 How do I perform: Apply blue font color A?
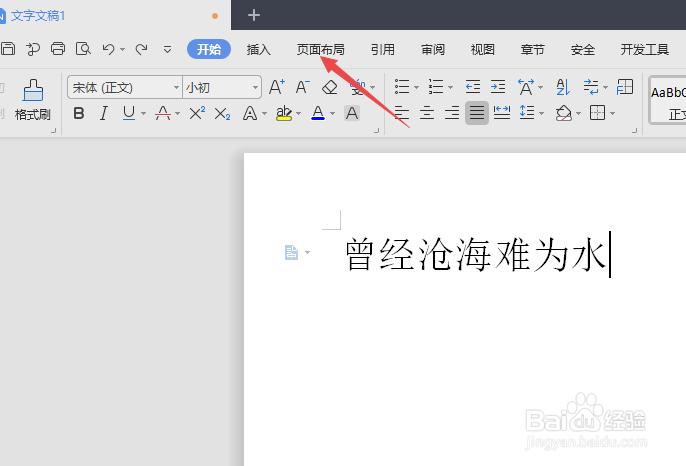[318, 113]
